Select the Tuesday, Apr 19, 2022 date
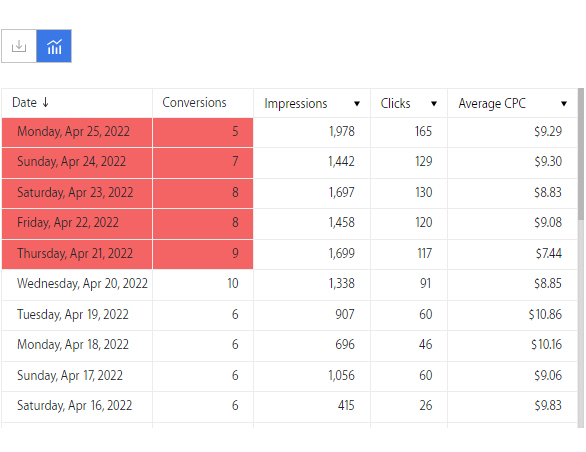 pyautogui.click(x=73, y=314)
